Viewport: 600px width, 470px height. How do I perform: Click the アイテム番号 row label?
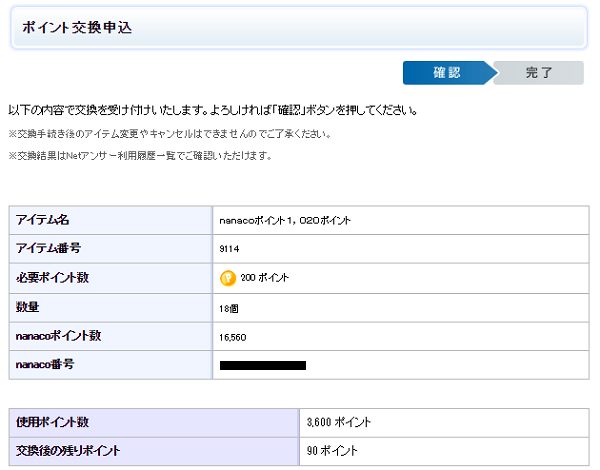48,248
